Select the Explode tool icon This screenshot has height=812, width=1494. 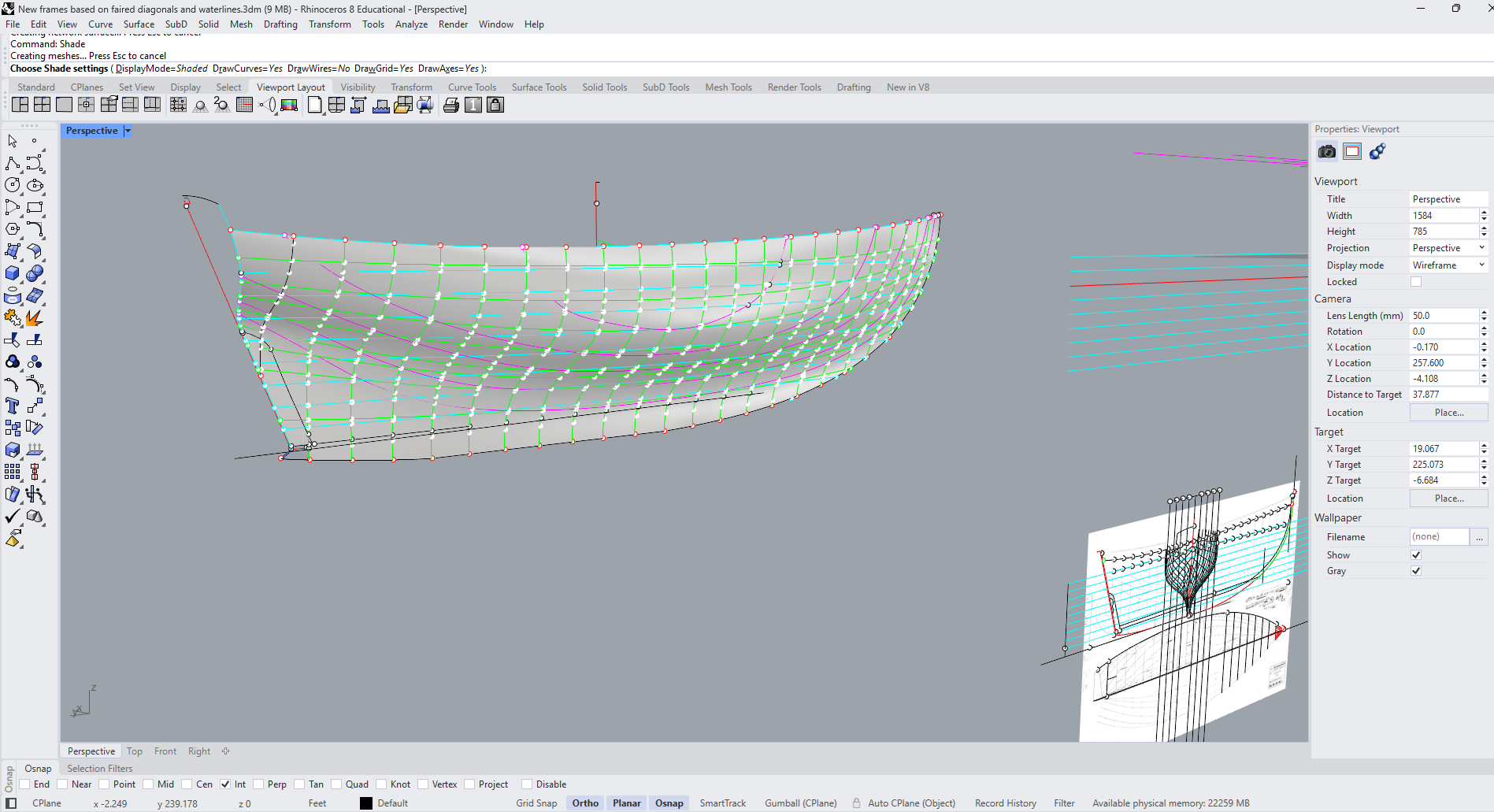34,318
